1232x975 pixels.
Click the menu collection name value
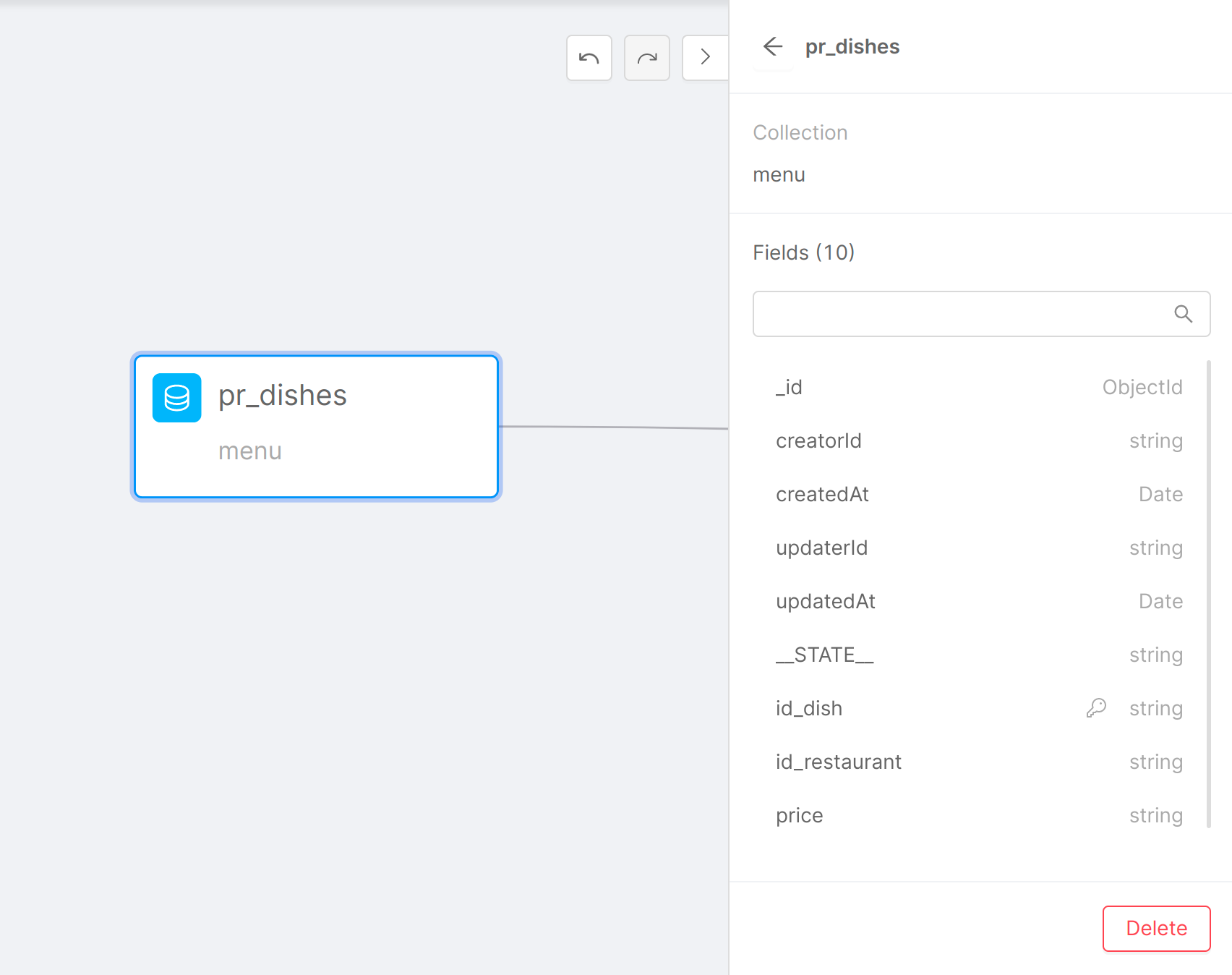(x=779, y=175)
